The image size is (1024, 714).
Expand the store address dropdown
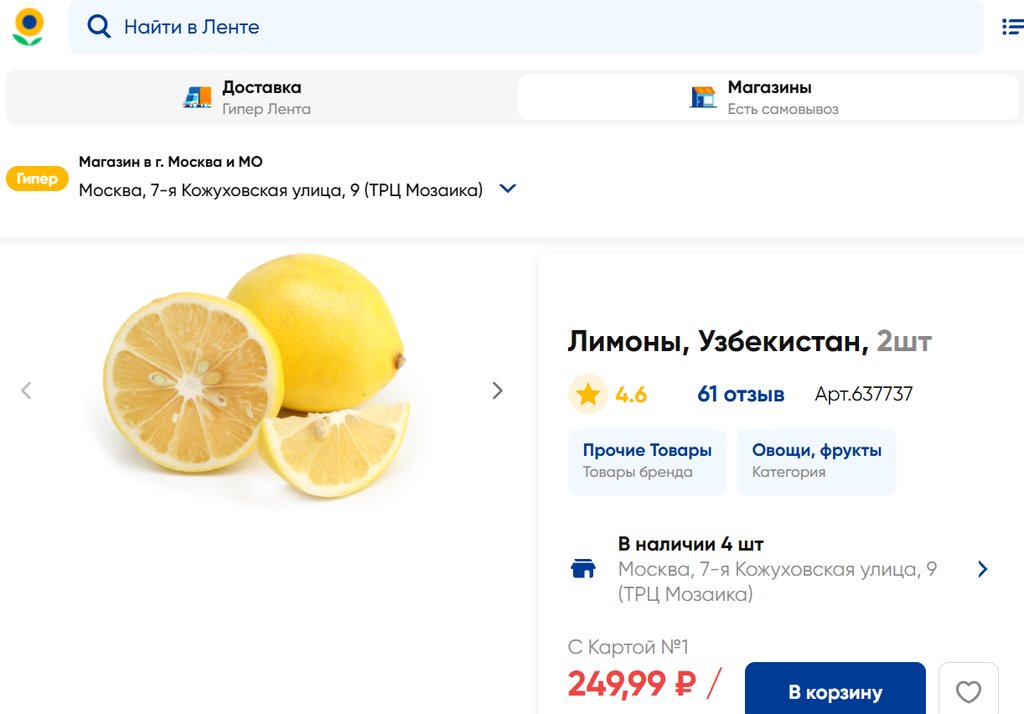508,189
